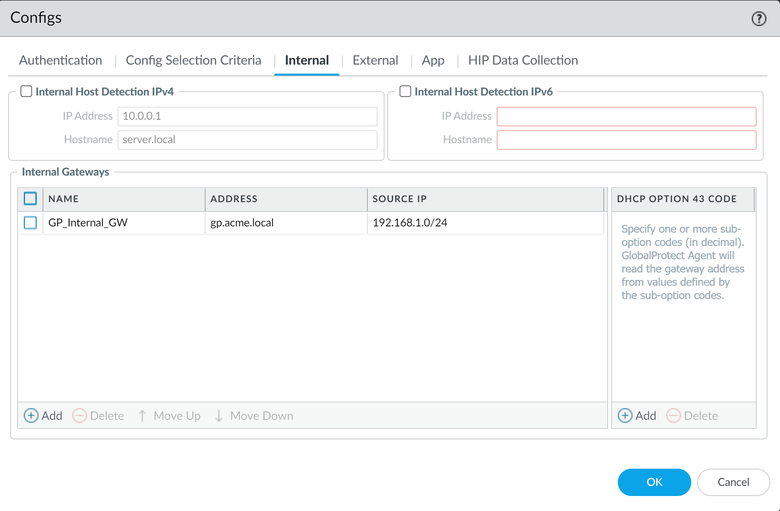The image size is (780, 511).
Task: Toggle the select-all gateways header checkbox
Action: pos(30,199)
